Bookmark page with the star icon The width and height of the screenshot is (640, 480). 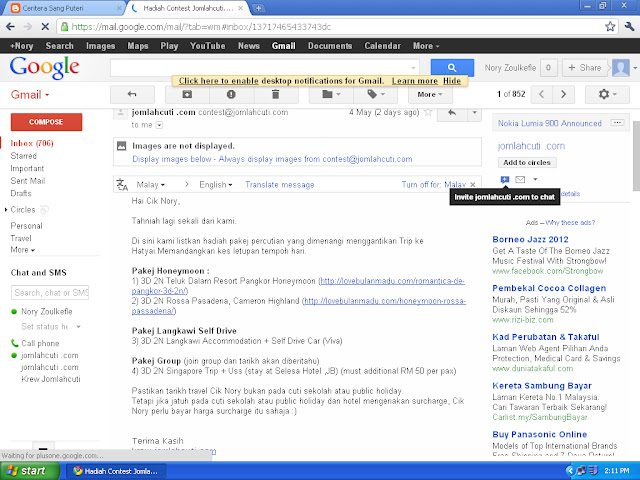pyautogui.click(x=610, y=27)
